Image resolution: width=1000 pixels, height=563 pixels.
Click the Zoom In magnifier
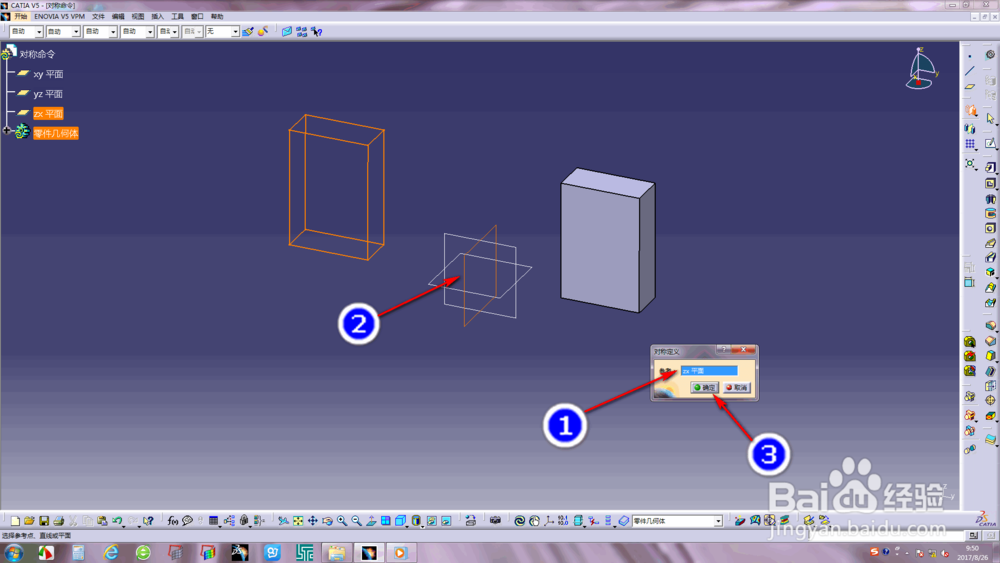tap(342, 521)
